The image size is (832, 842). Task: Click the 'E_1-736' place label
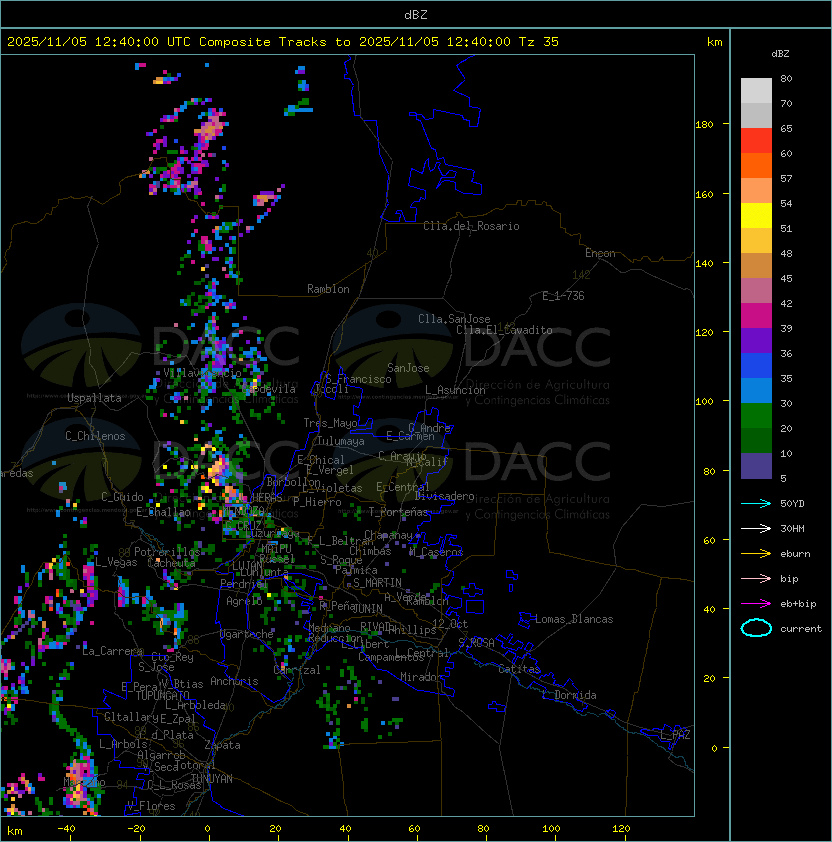point(563,296)
